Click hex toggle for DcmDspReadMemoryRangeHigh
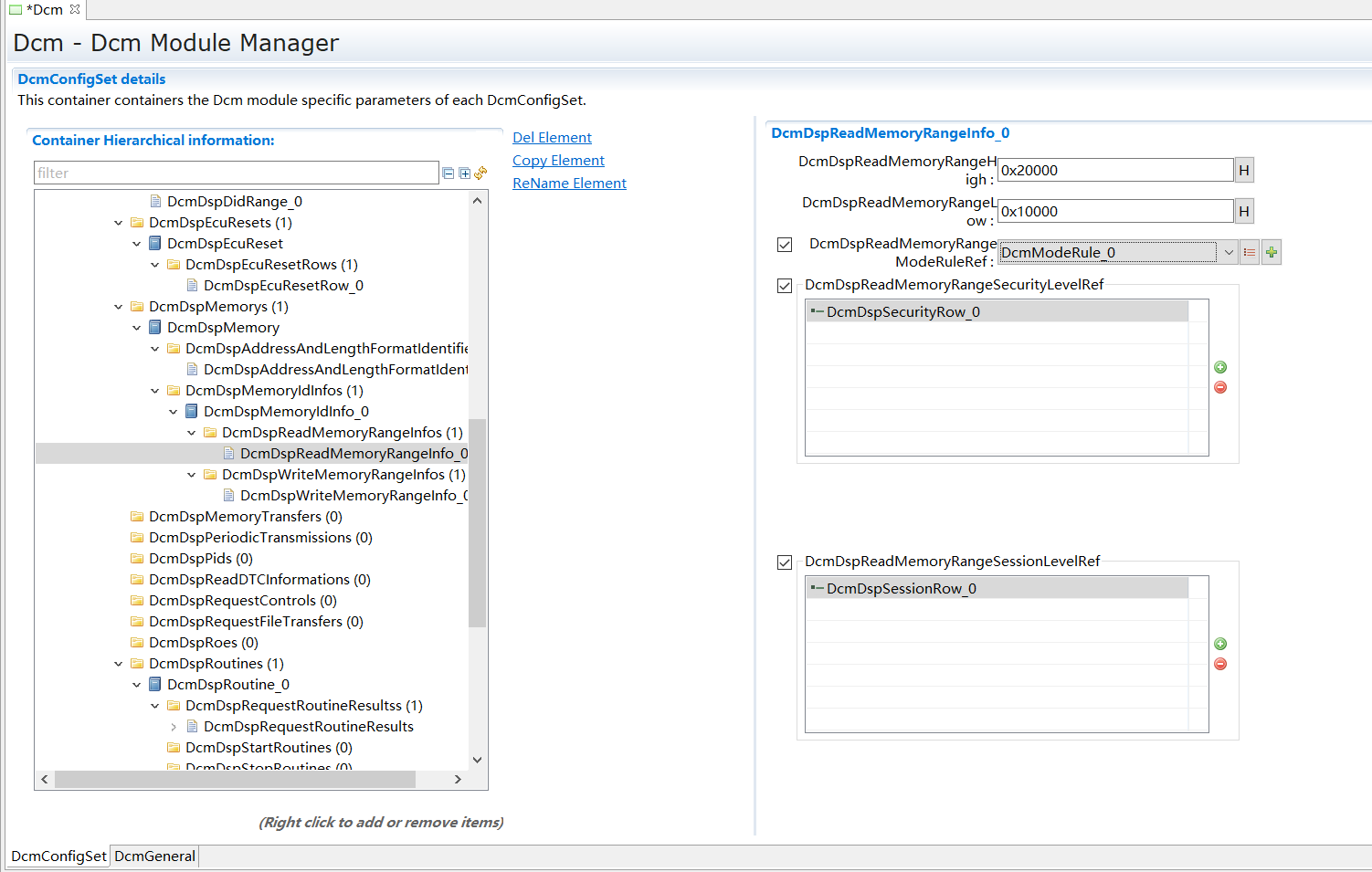1372x872 pixels. coord(1243,170)
